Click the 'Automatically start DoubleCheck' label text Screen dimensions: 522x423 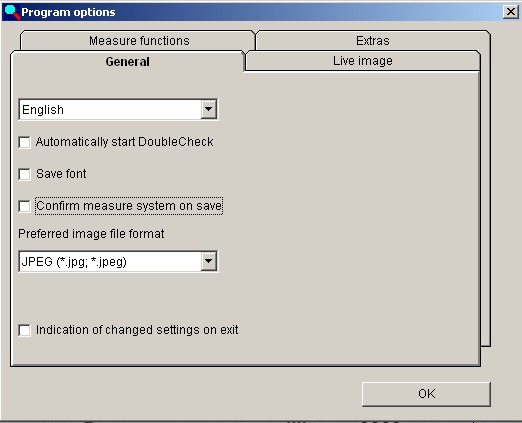coord(124,142)
